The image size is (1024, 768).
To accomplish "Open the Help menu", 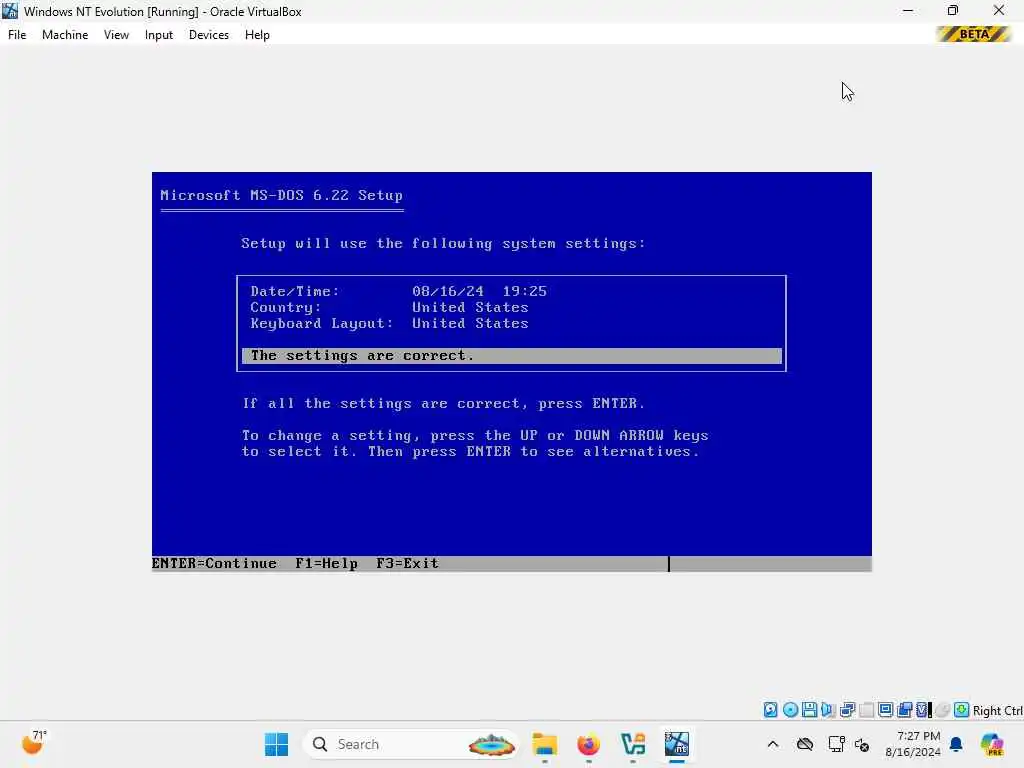I will pos(257,35).
